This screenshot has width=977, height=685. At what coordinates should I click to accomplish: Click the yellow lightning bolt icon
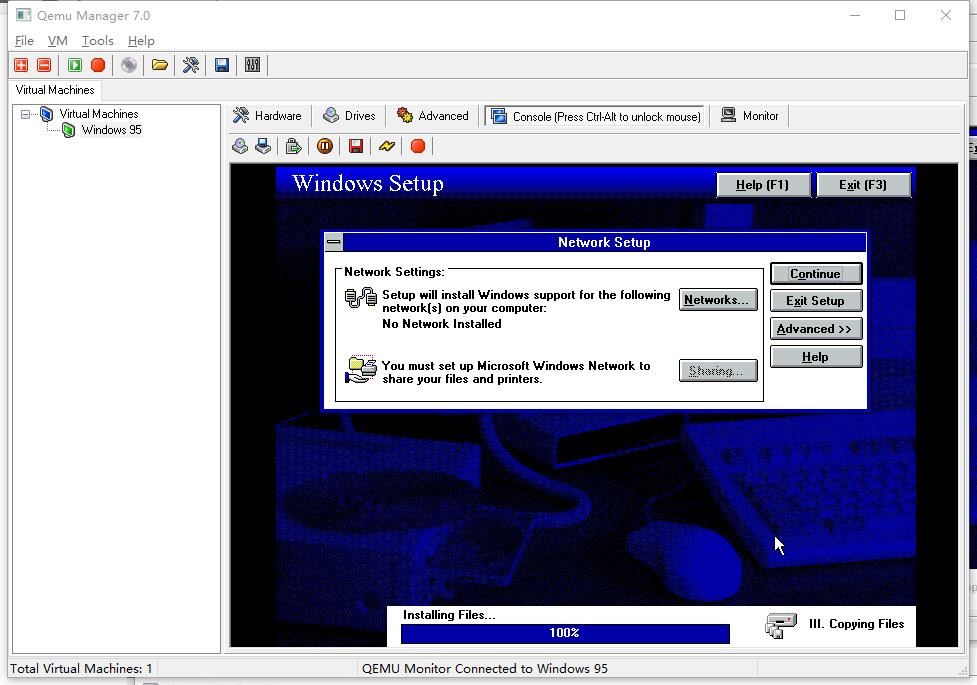tap(387, 146)
